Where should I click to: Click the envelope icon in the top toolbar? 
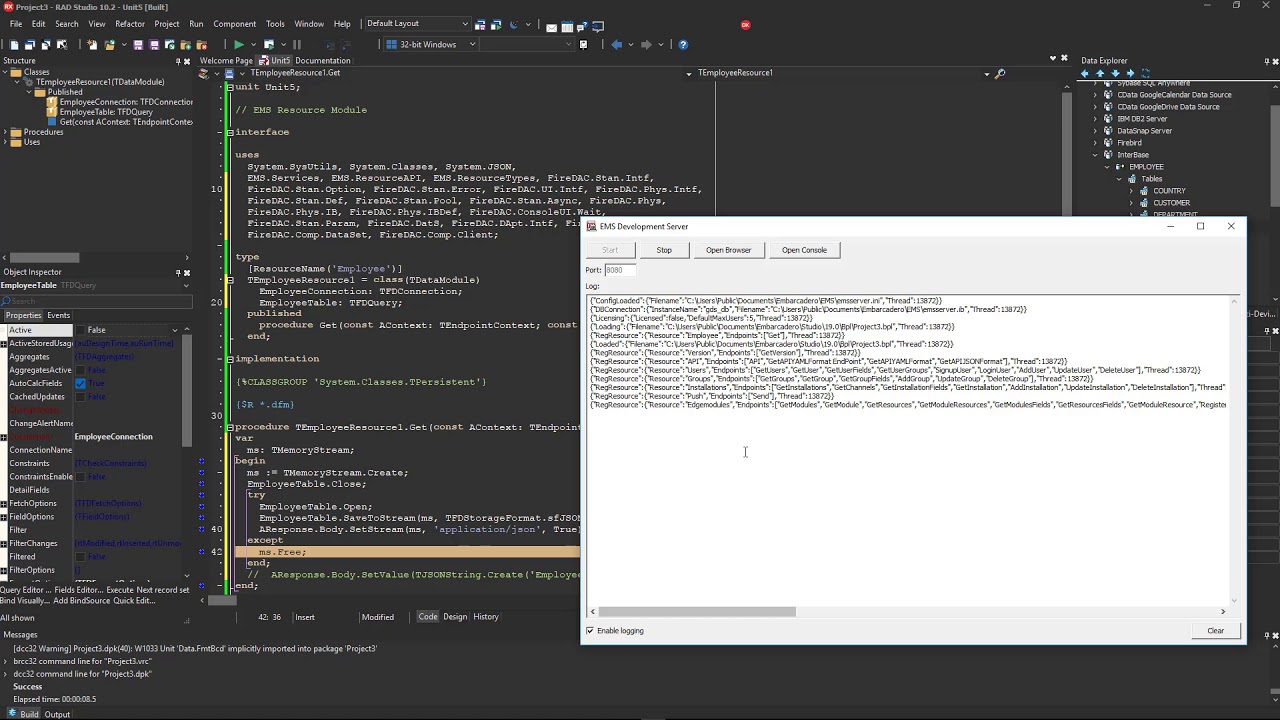coord(552,26)
